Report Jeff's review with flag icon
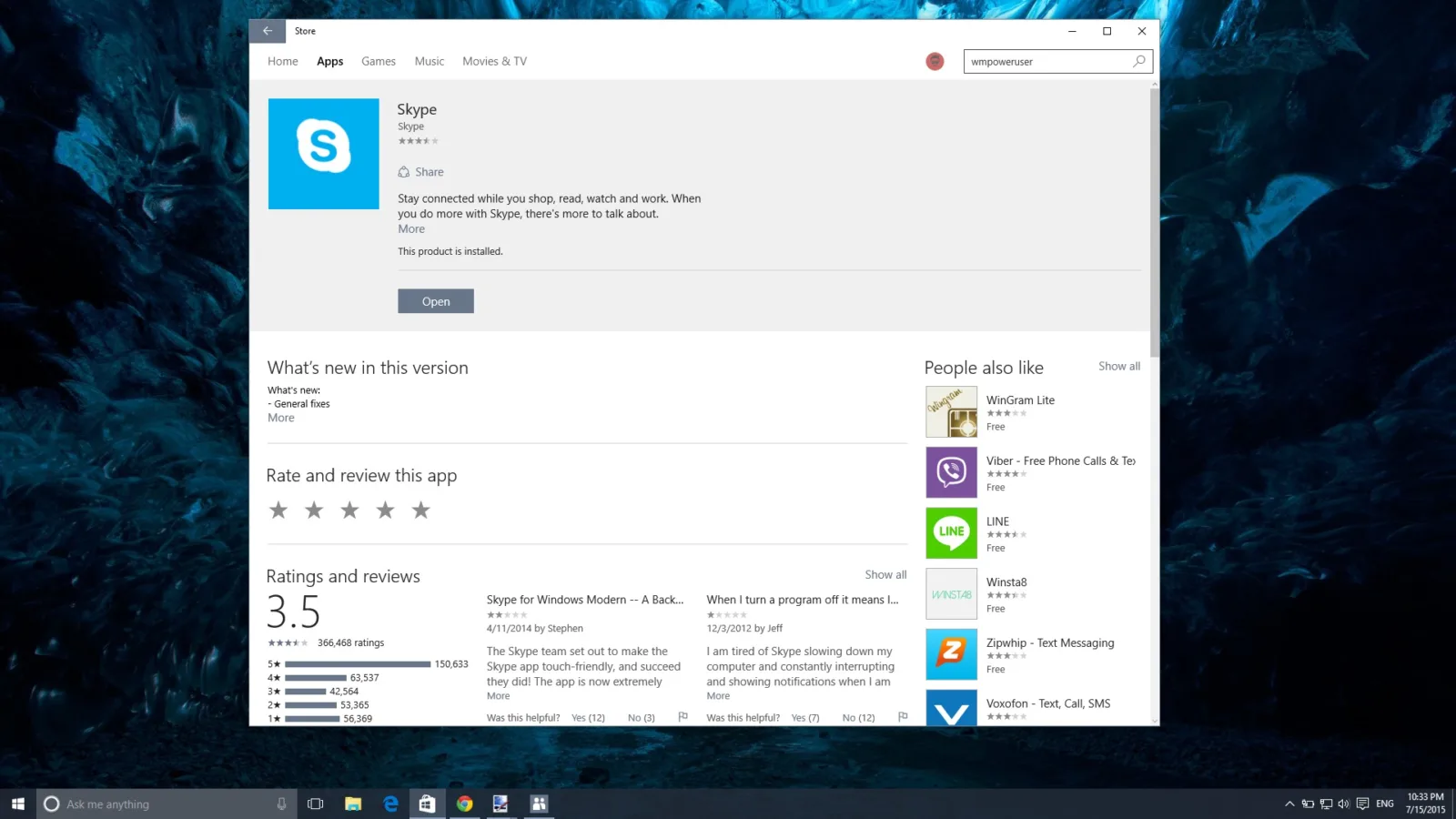This screenshot has width=1456, height=819. coord(903,717)
